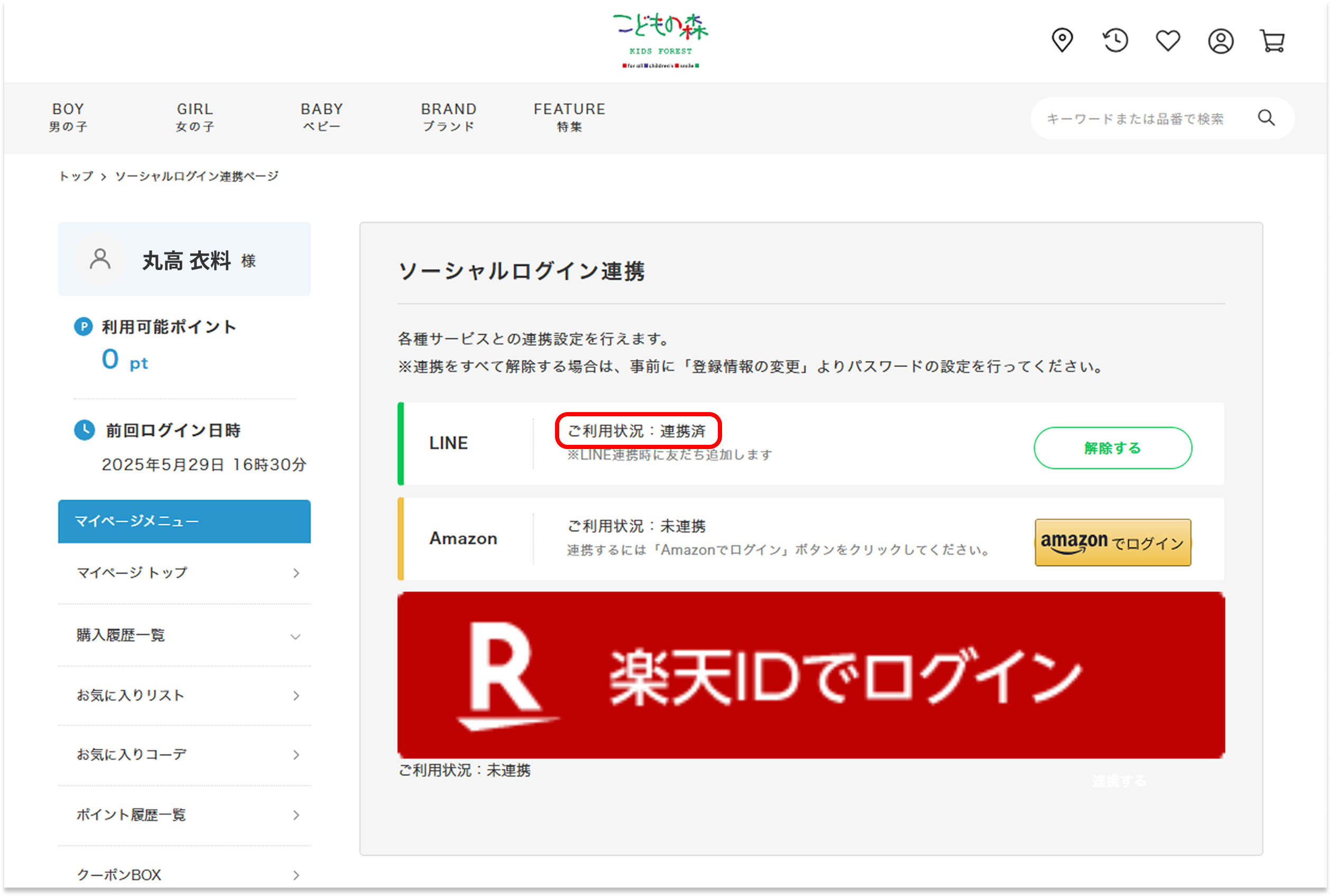Click ソーシャルログイン連携ページ breadcrumb

(x=197, y=176)
